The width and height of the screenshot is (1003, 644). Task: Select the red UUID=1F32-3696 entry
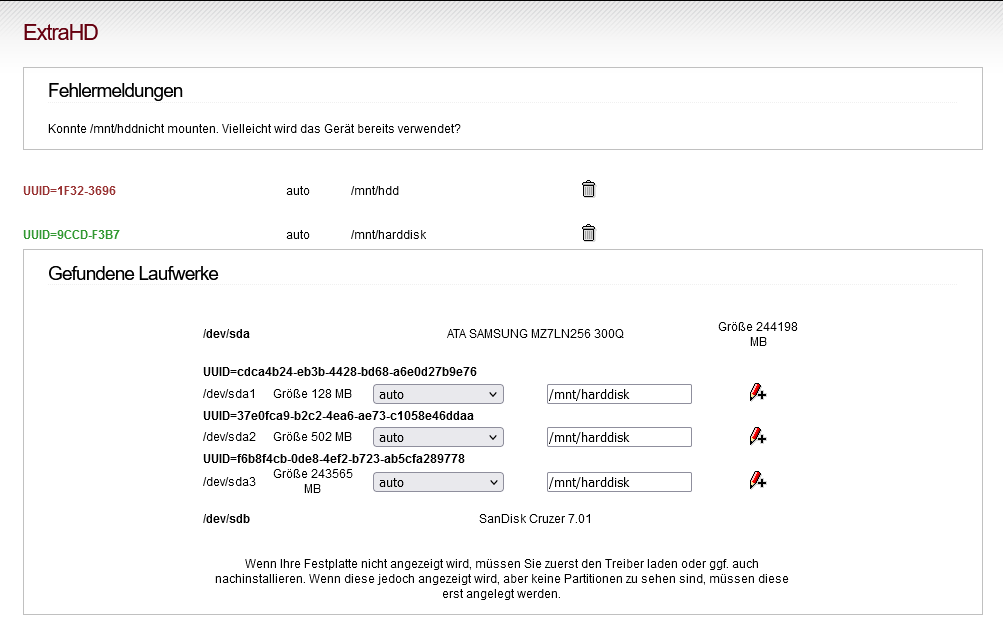(69, 191)
